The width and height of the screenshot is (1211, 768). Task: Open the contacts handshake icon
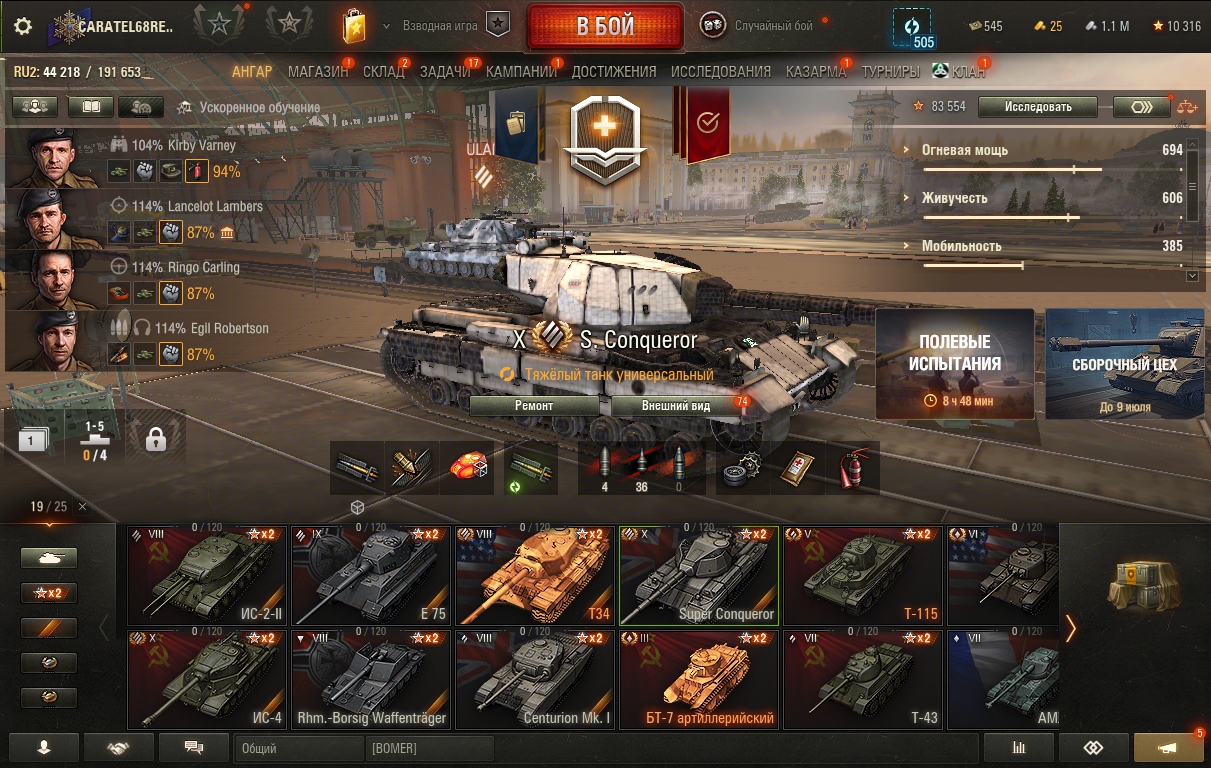pos(119,747)
